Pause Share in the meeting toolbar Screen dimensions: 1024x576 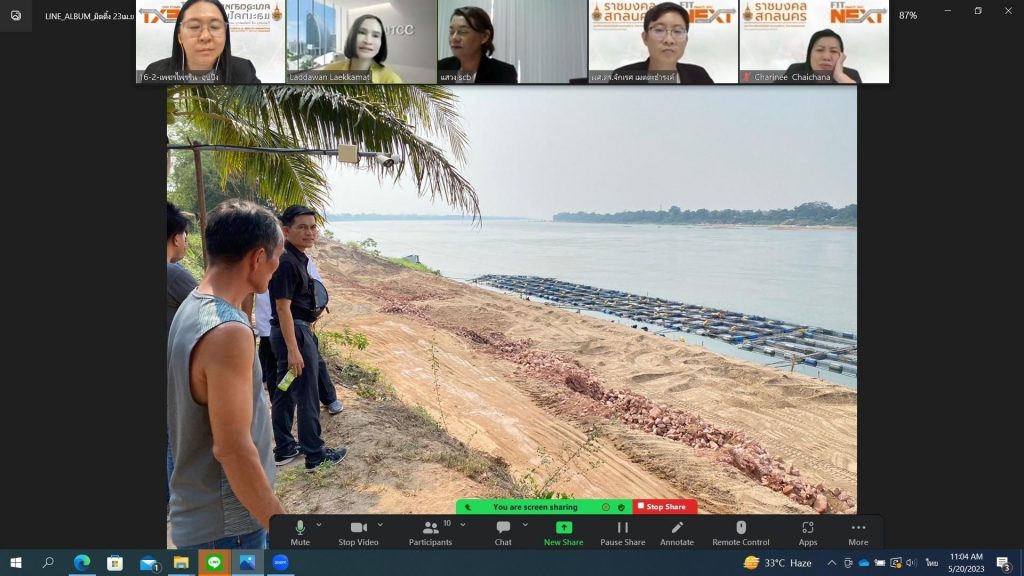coord(622,530)
